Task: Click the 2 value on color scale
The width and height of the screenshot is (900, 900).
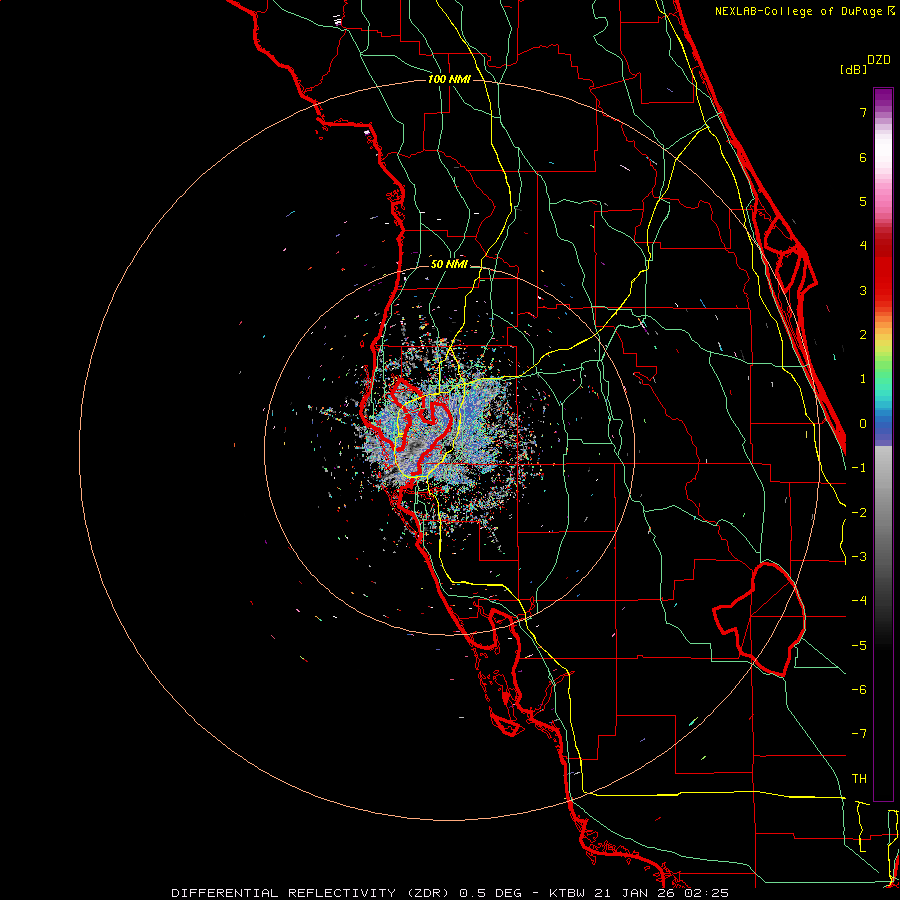Action: (863, 335)
